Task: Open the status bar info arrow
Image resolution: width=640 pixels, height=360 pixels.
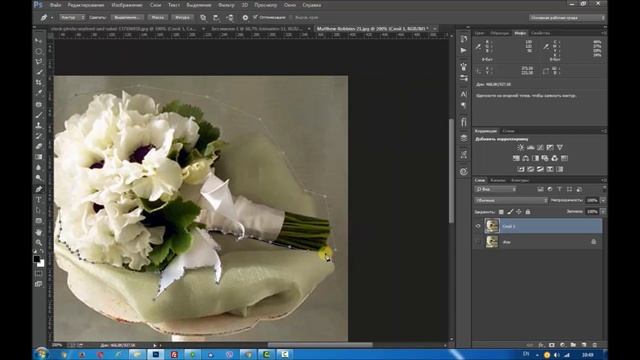Action: [x=155, y=345]
